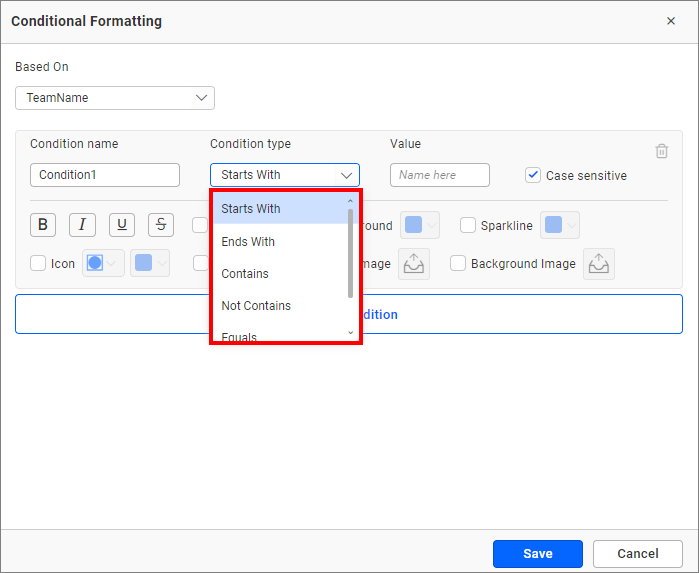699x573 pixels.
Task: Check the Background Image checkbox
Action: (458, 264)
